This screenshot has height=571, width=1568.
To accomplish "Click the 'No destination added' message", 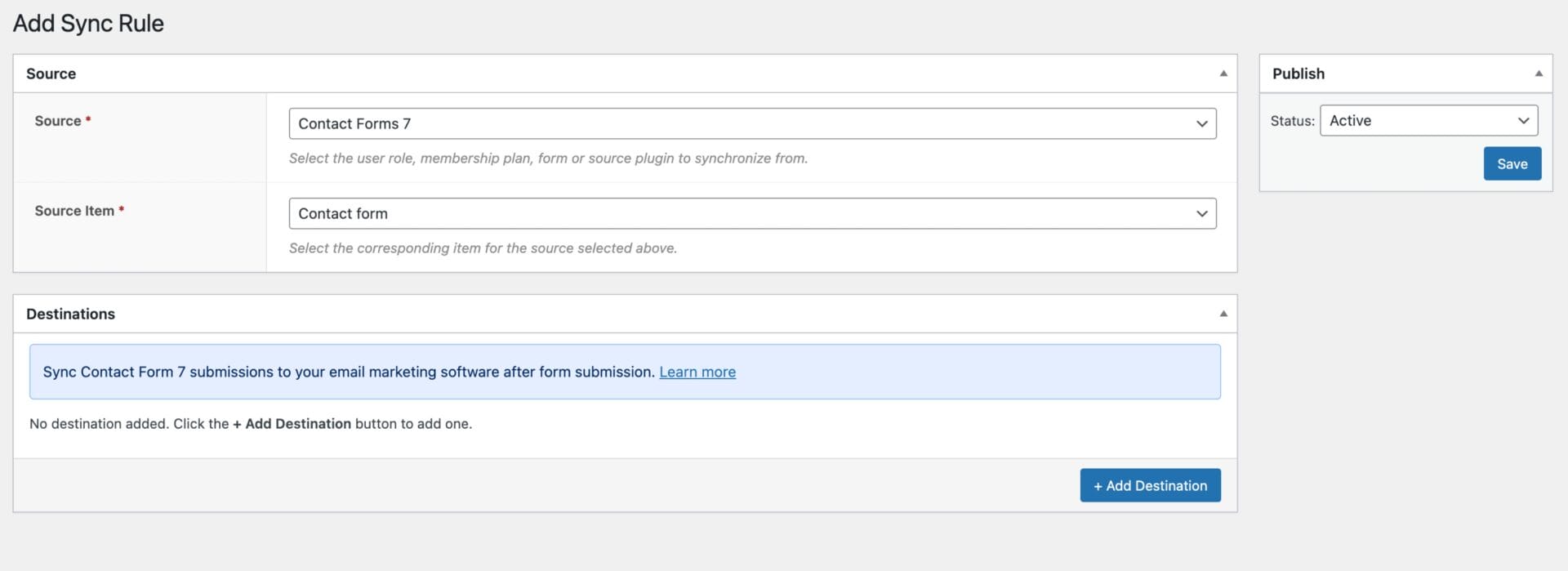I will click(251, 424).
